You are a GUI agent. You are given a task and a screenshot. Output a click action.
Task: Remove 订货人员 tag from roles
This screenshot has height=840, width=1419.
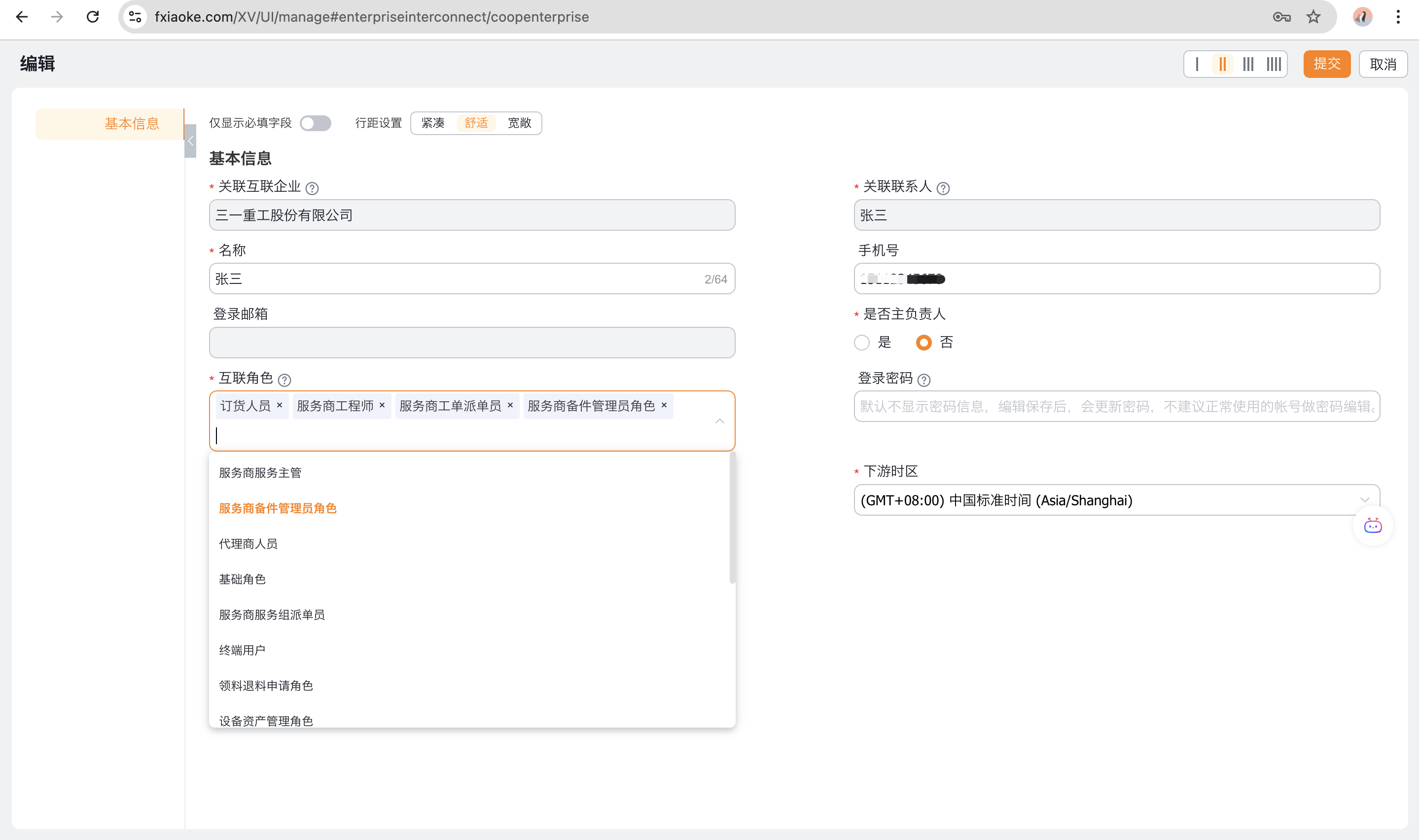point(280,405)
